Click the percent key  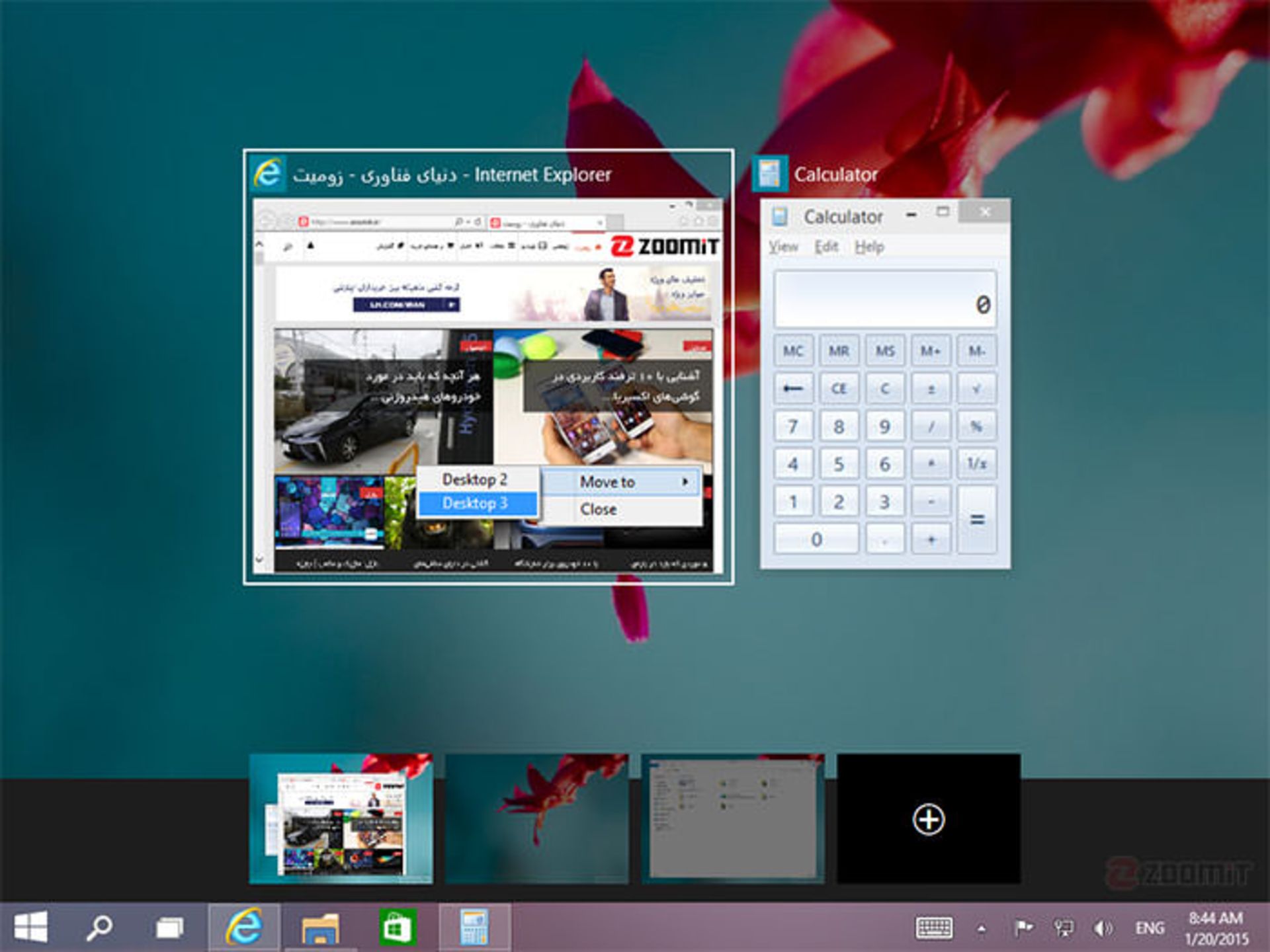click(976, 426)
